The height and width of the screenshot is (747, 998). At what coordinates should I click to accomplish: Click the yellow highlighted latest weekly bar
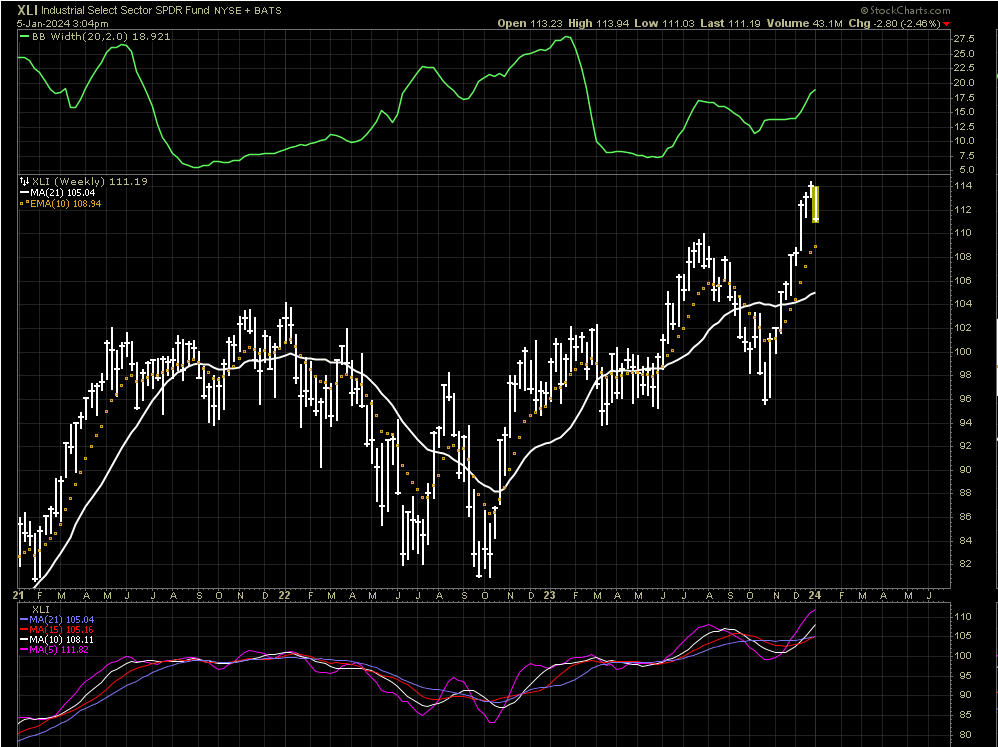click(815, 204)
